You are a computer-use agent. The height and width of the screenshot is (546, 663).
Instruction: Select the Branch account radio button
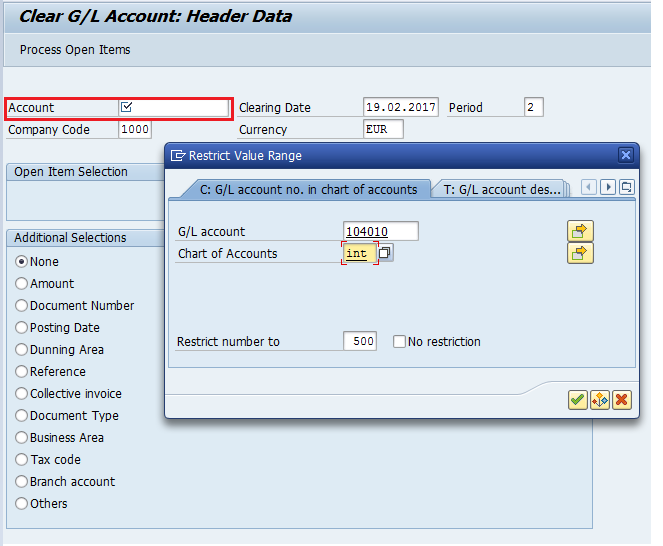[x=21, y=481]
